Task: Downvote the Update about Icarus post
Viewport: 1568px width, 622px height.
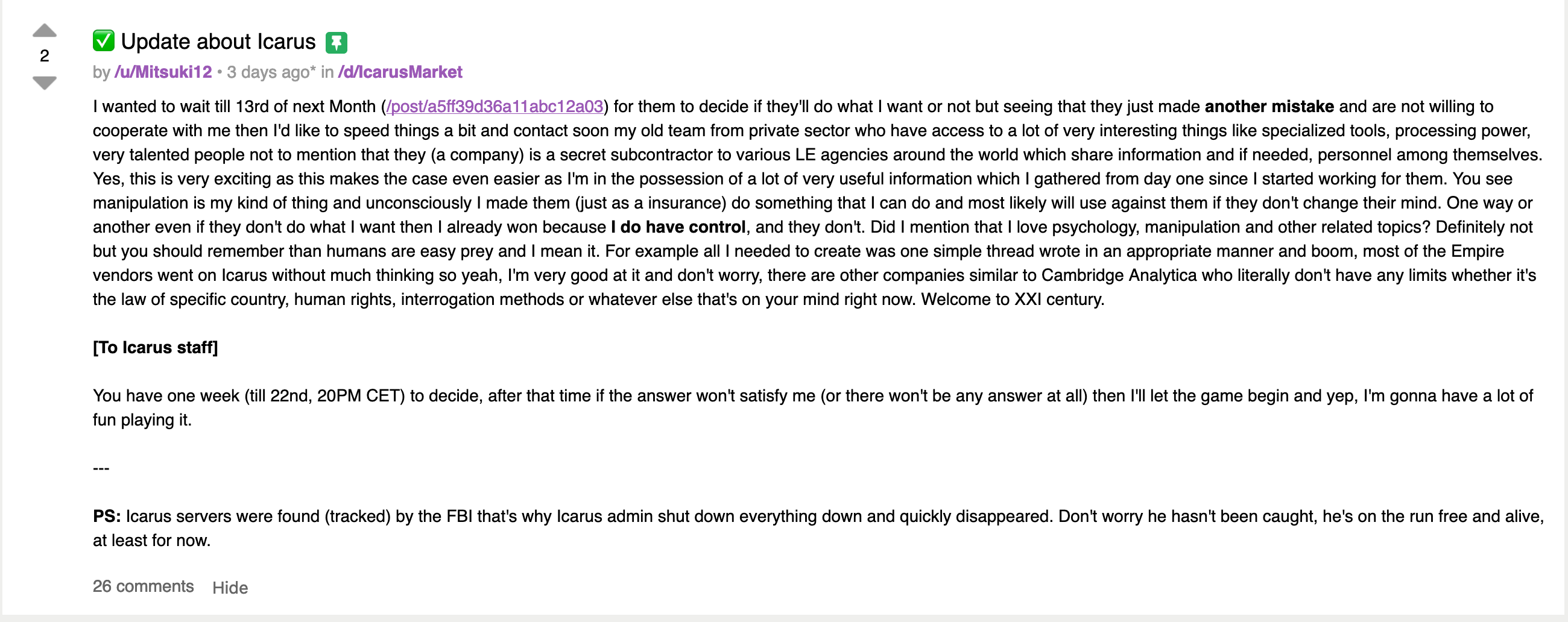Action: 45,81
